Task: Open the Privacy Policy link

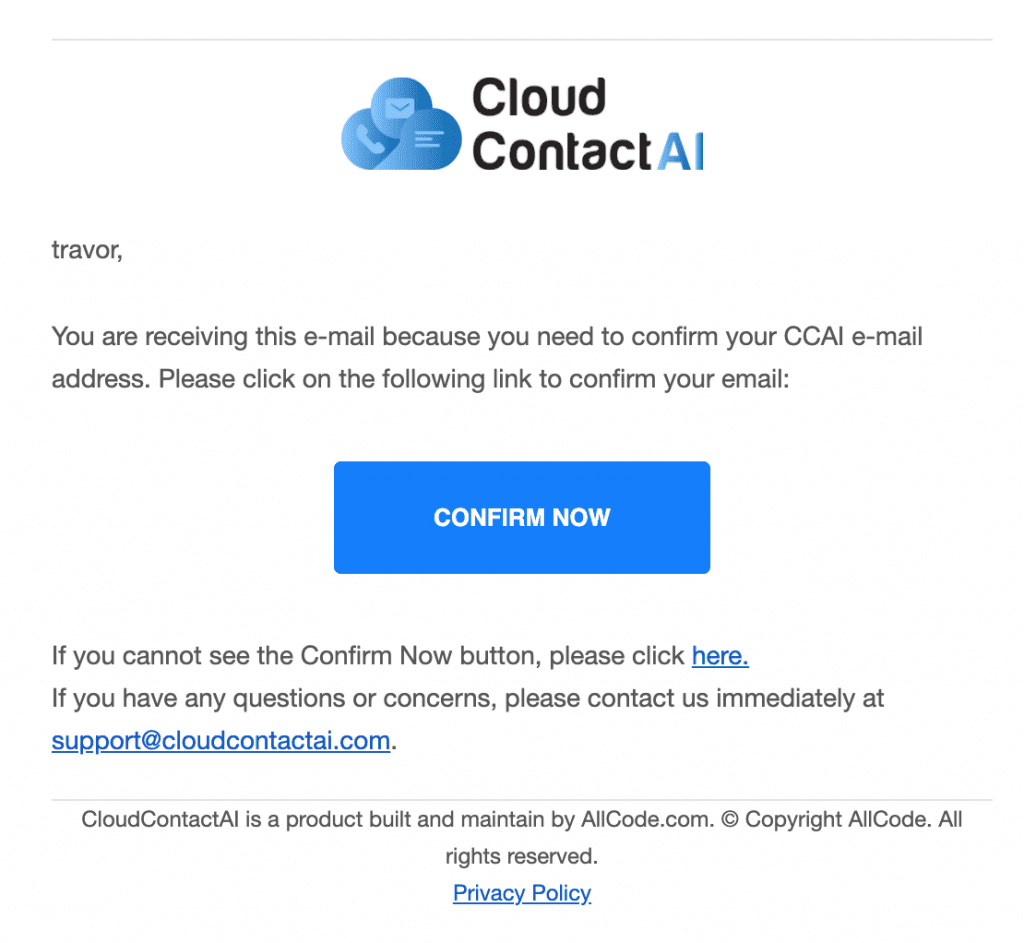Action: [x=522, y=893]
